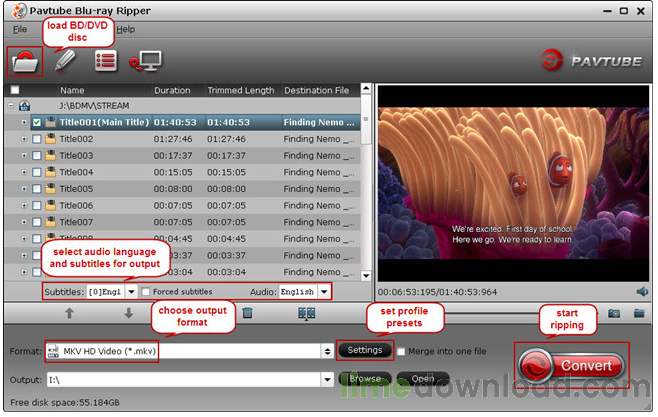658x417 pixels.
Task: Click inside the Output path field
Action: point(185,380)
